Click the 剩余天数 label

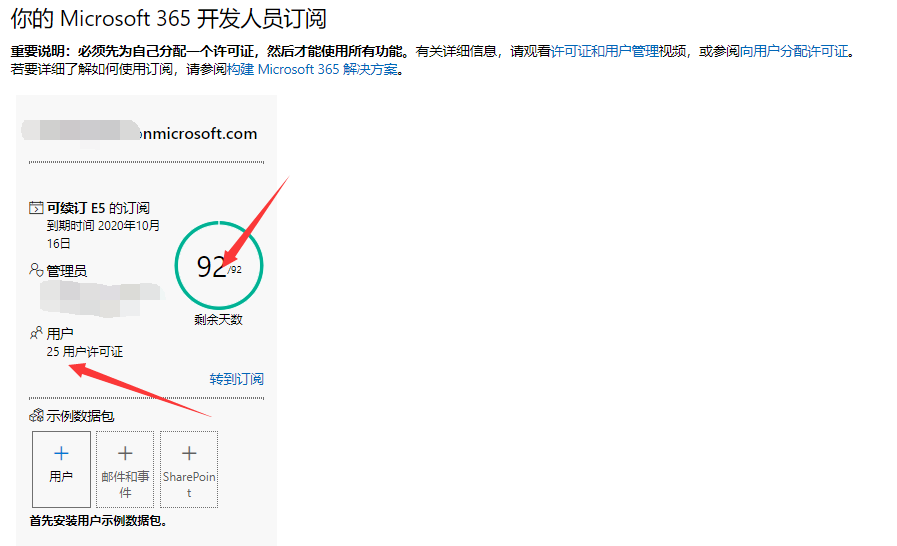point(219,319)
